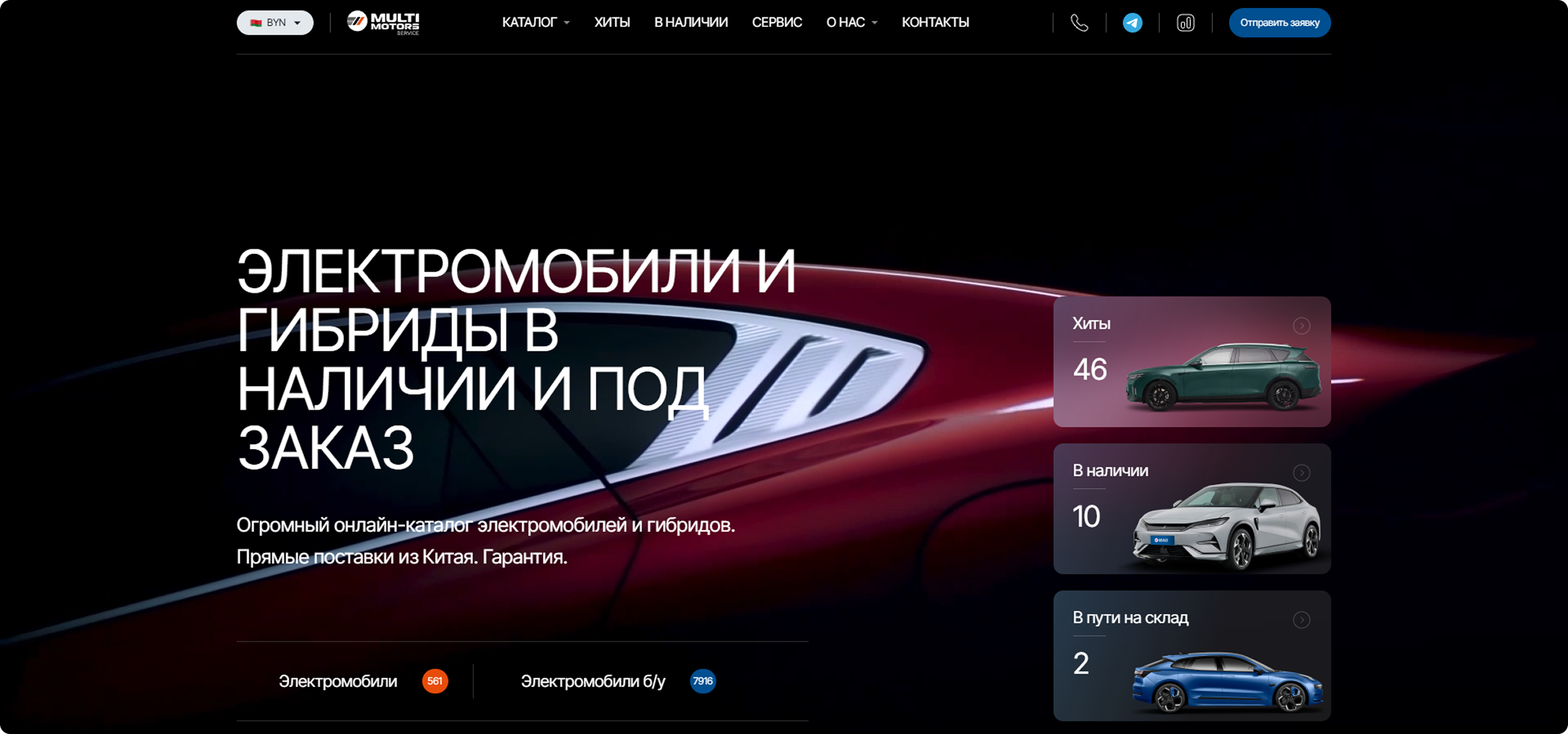Expand the О НАС menu dropdown

click(x=851, y=23)
